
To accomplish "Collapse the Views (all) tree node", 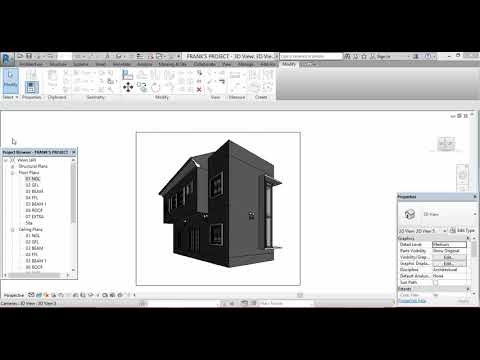I will click(6, 160).
